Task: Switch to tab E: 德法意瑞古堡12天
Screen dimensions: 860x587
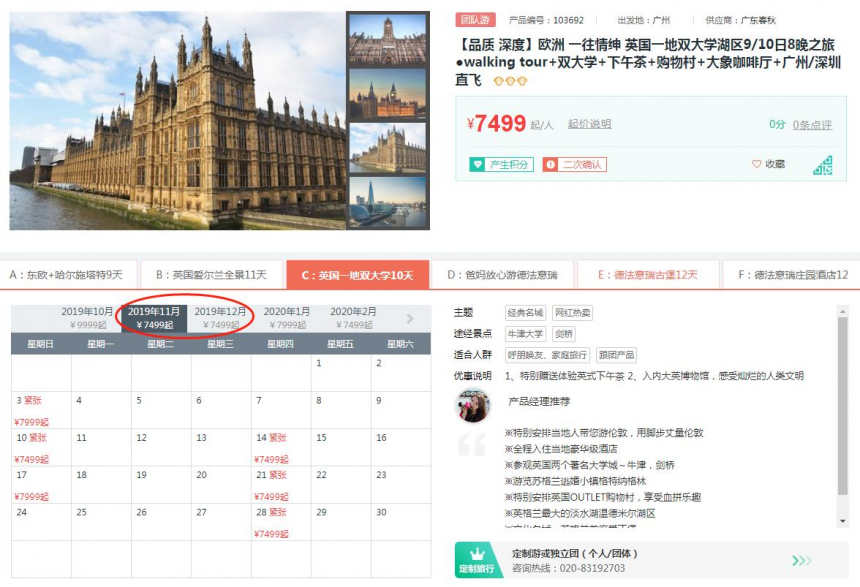Action: tap(648, 274)
